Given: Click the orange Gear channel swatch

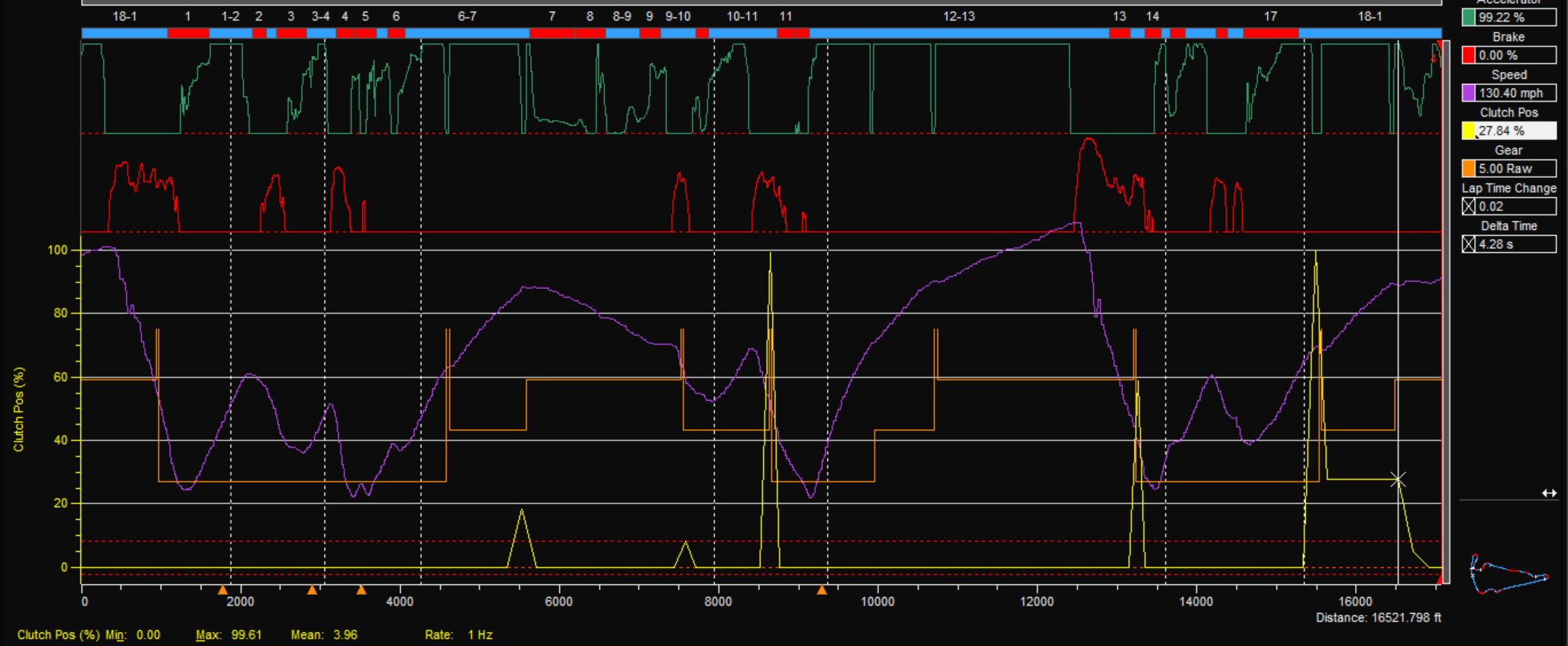Looking at the screenshot, I should [x=1468, y=169].
